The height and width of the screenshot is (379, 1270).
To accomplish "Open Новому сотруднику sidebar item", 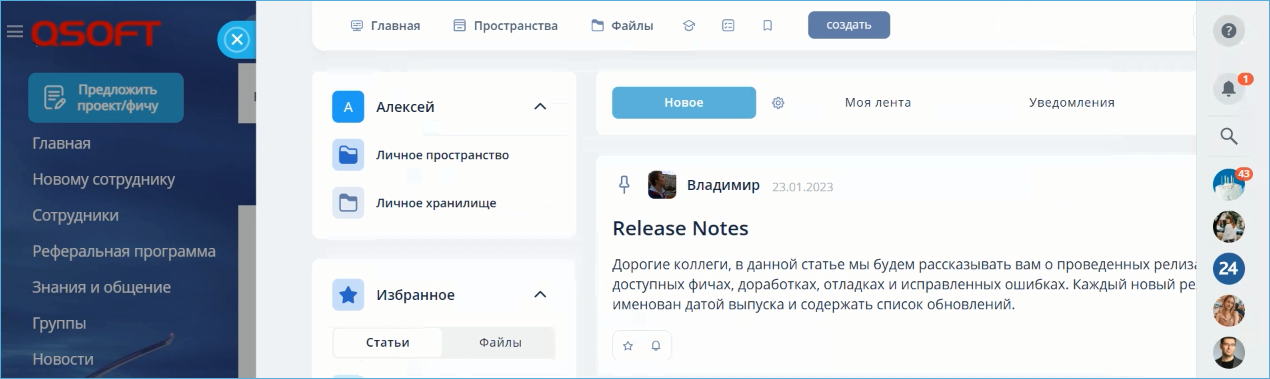I will [x=104, y=179].
